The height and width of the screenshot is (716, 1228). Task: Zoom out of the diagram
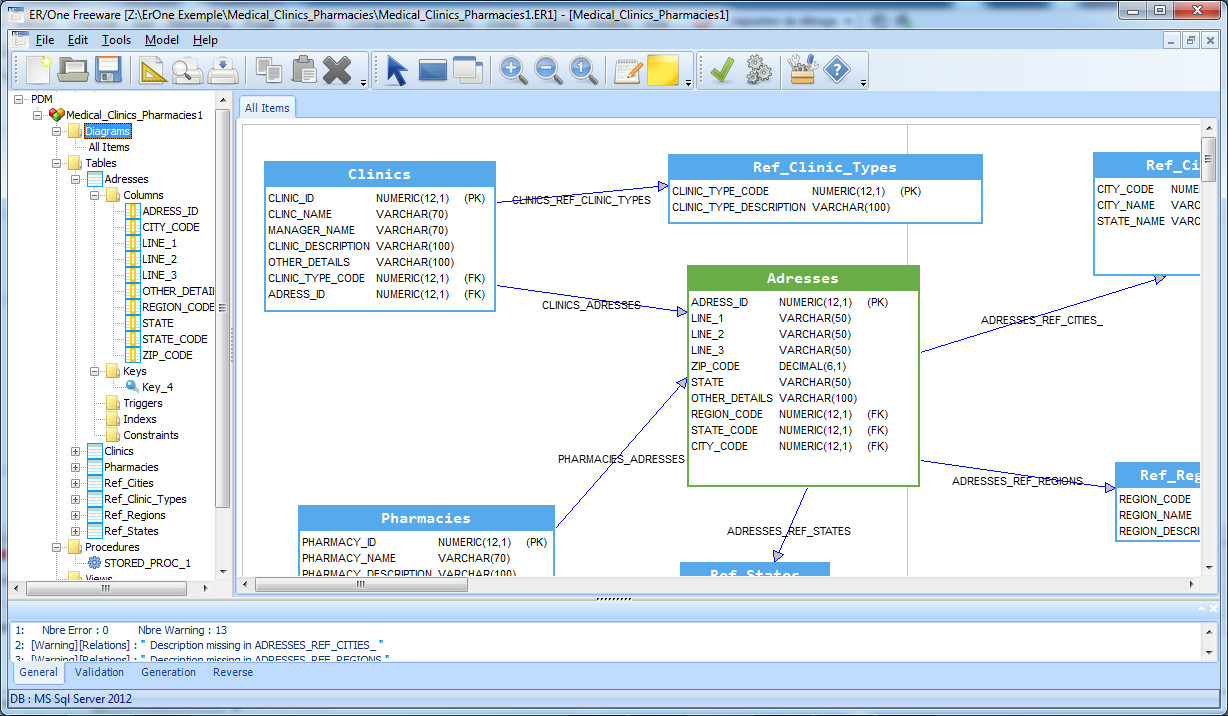pos(548,70)
